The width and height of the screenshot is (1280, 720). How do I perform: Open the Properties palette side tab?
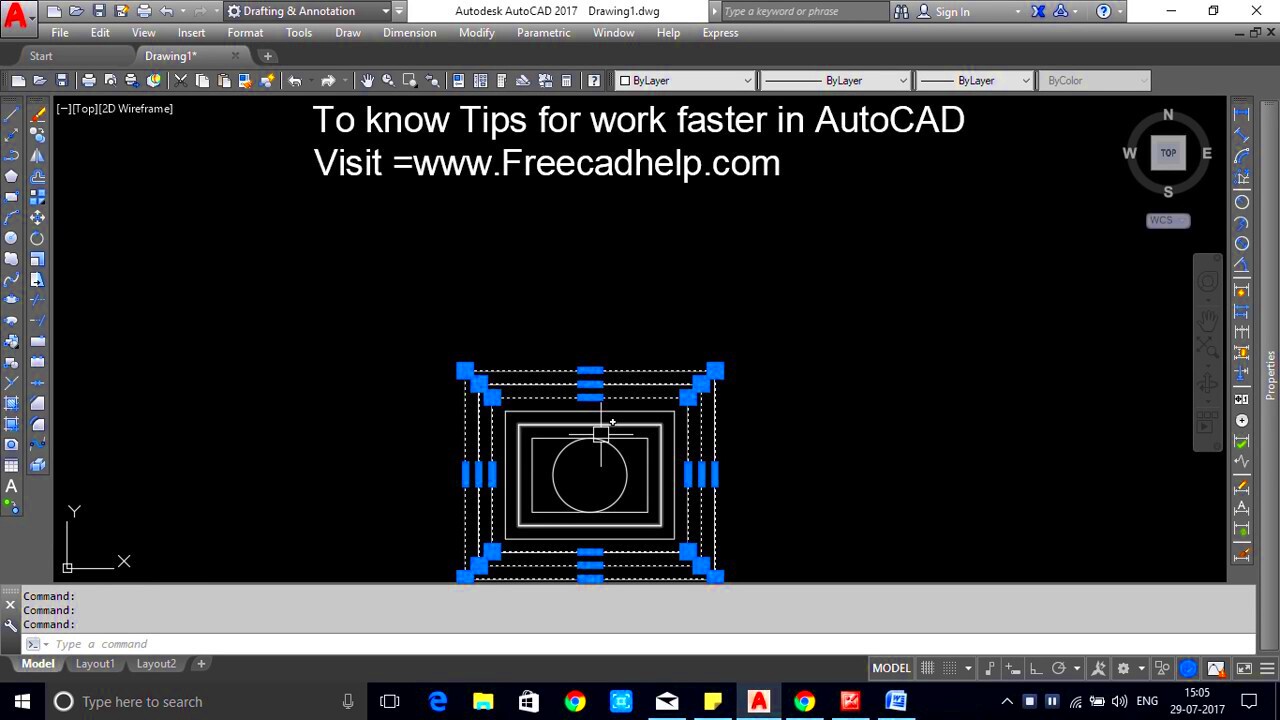[x=1271, y=375]
